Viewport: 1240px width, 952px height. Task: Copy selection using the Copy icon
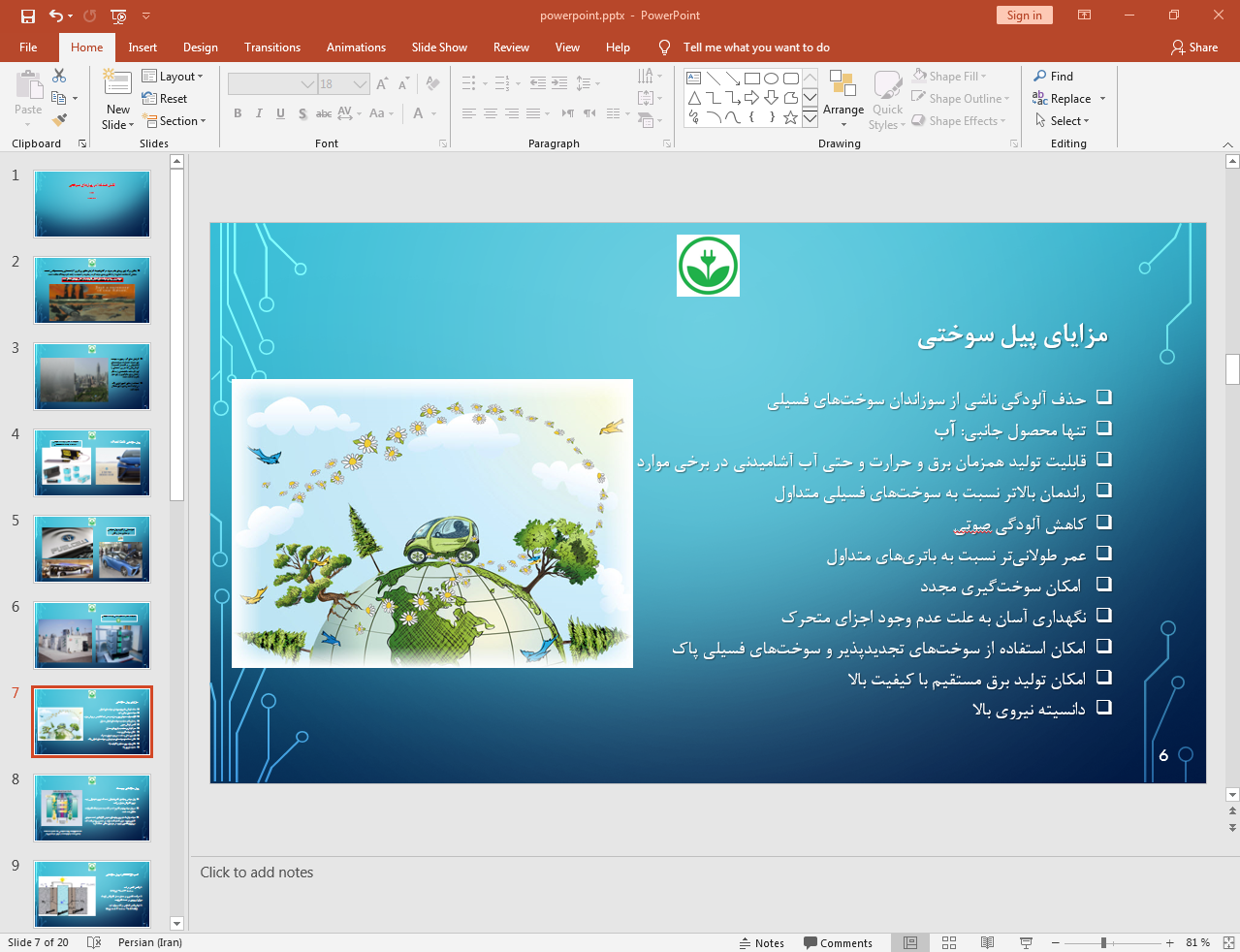tap(59, 98)
